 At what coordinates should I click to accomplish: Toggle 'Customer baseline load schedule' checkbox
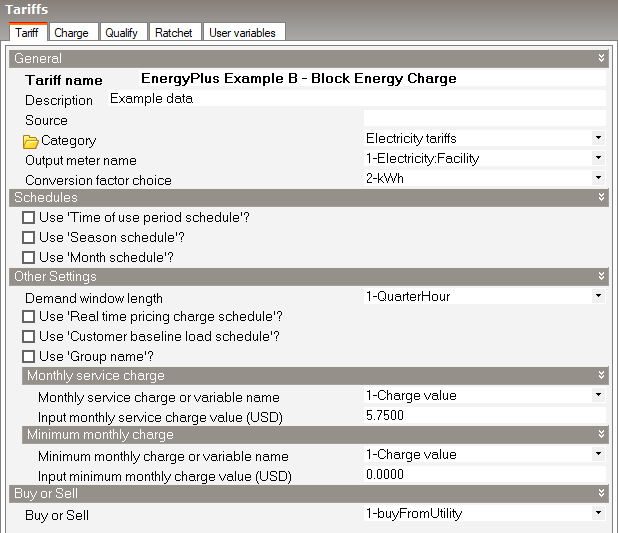28,336
